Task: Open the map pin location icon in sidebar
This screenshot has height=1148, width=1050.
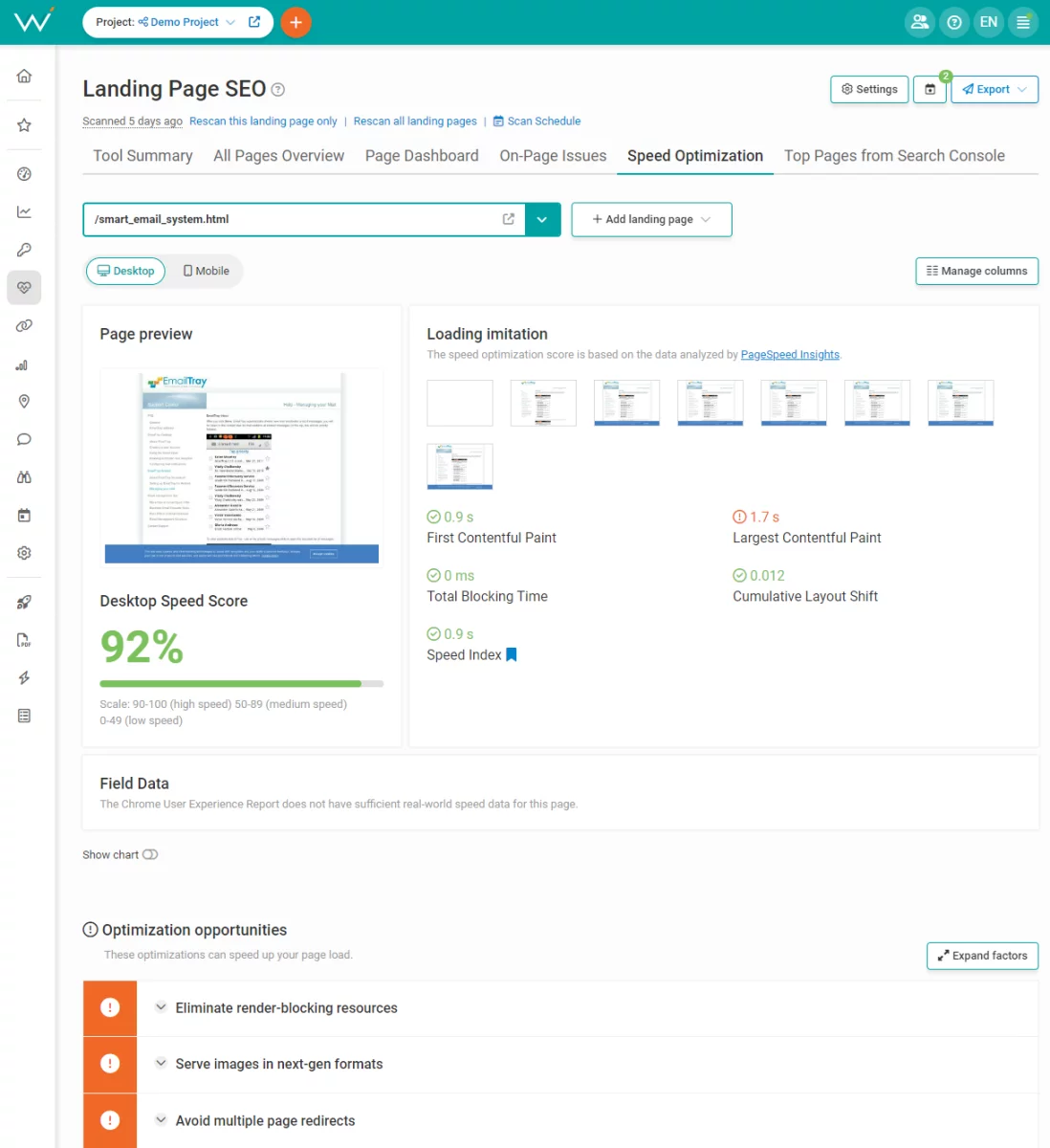Action: point(24,402)
